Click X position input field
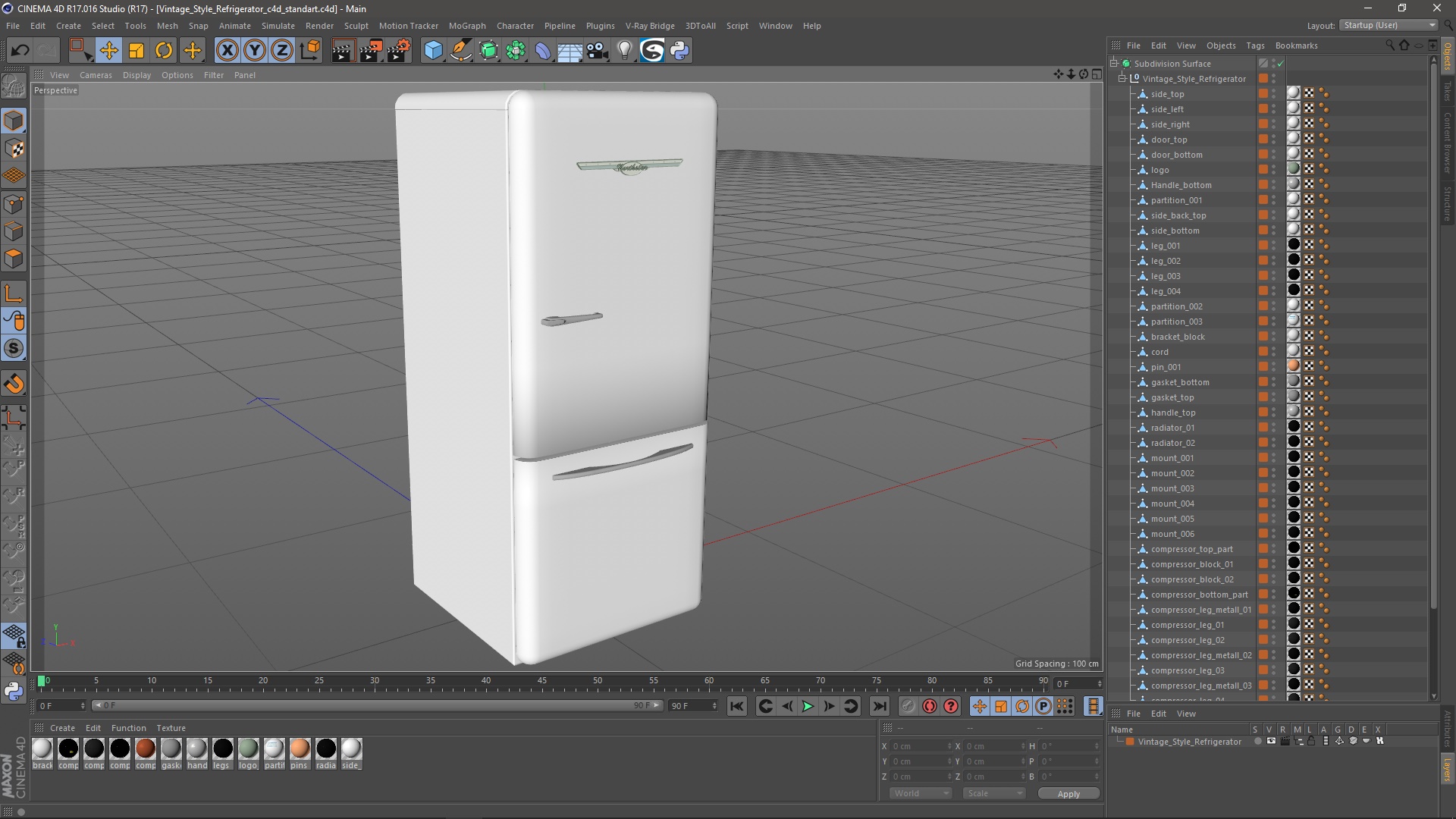The image size is (1456, 819). point(921,746)
